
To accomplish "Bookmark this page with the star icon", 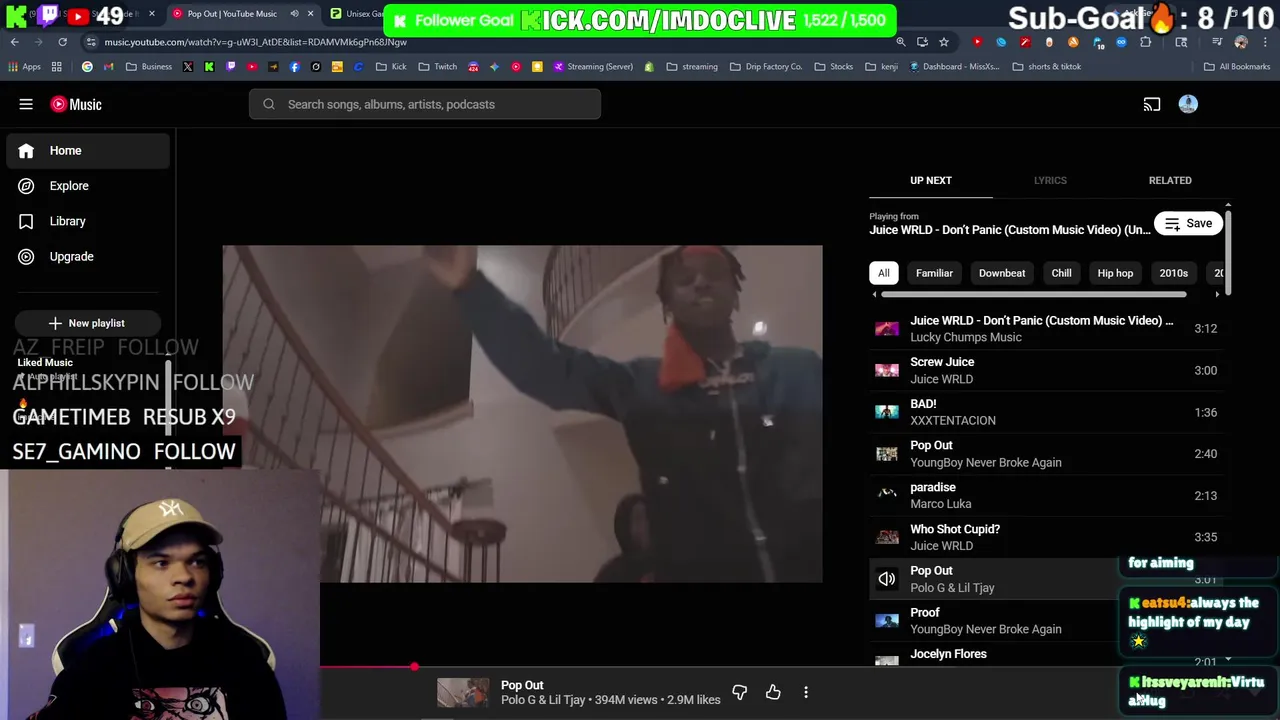I will [x=943, y=42].
